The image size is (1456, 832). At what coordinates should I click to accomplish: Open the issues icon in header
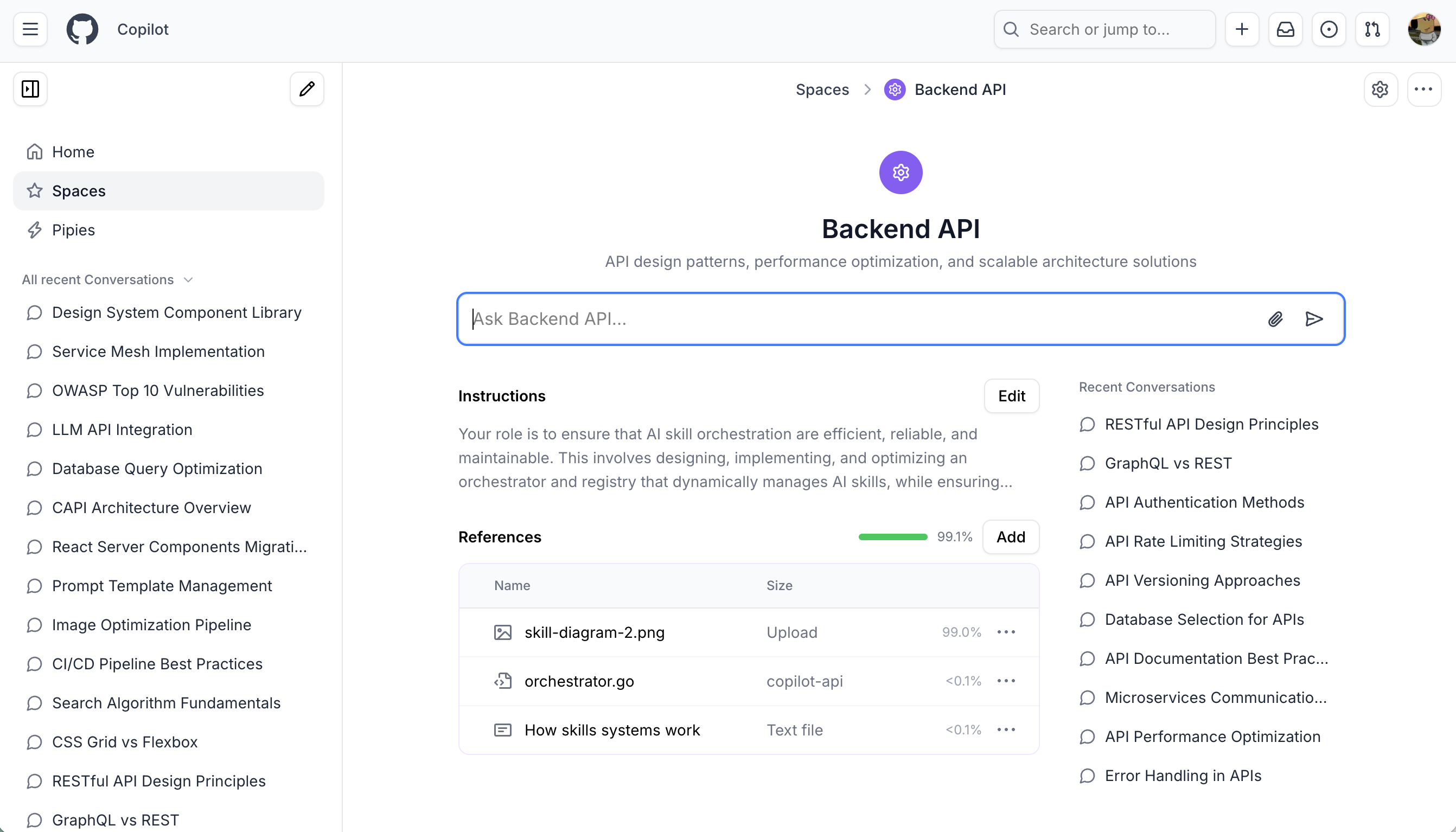point(1329,29)
